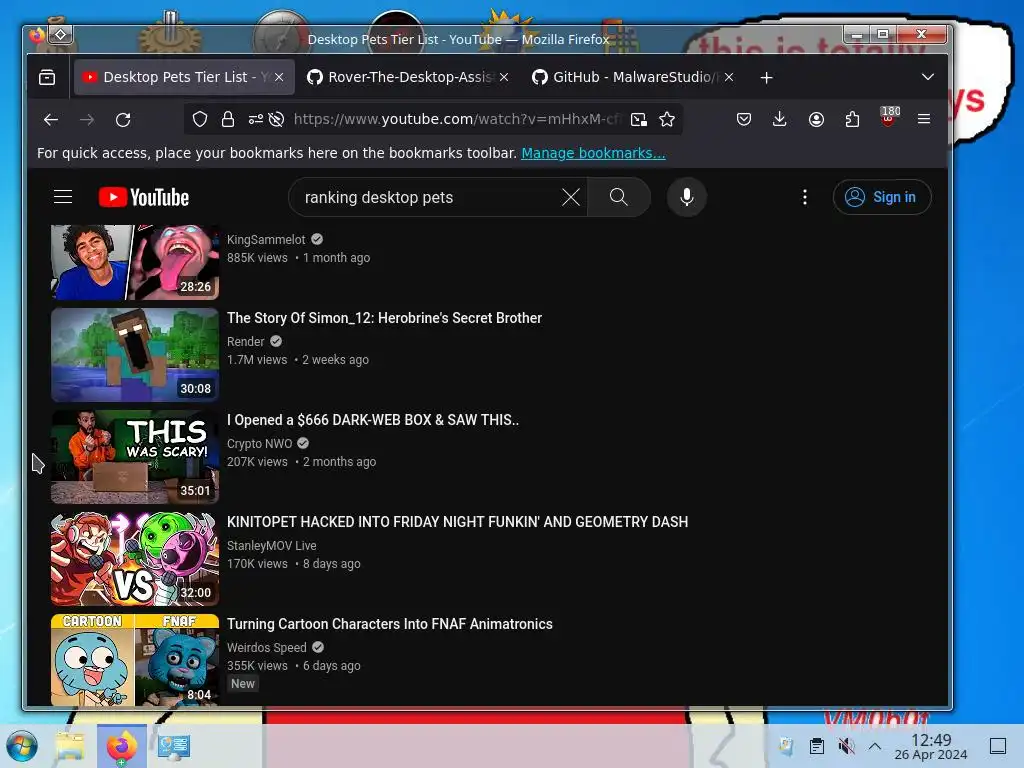
Task: Open Firefox View icon in tab bar
Action: point(47,78)
